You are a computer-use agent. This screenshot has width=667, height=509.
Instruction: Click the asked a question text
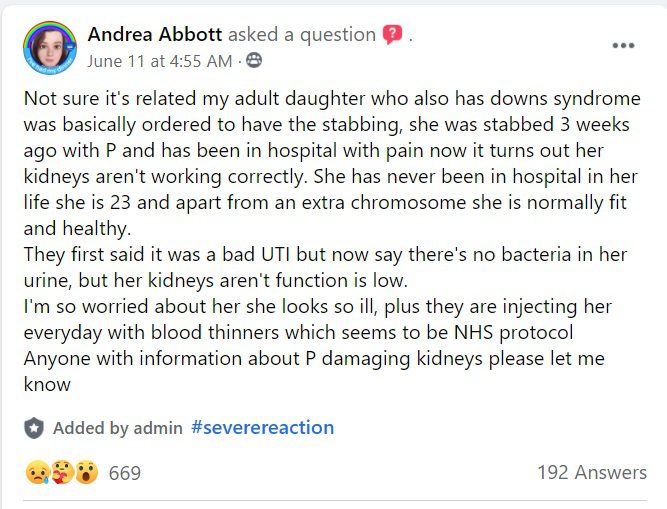302,35
